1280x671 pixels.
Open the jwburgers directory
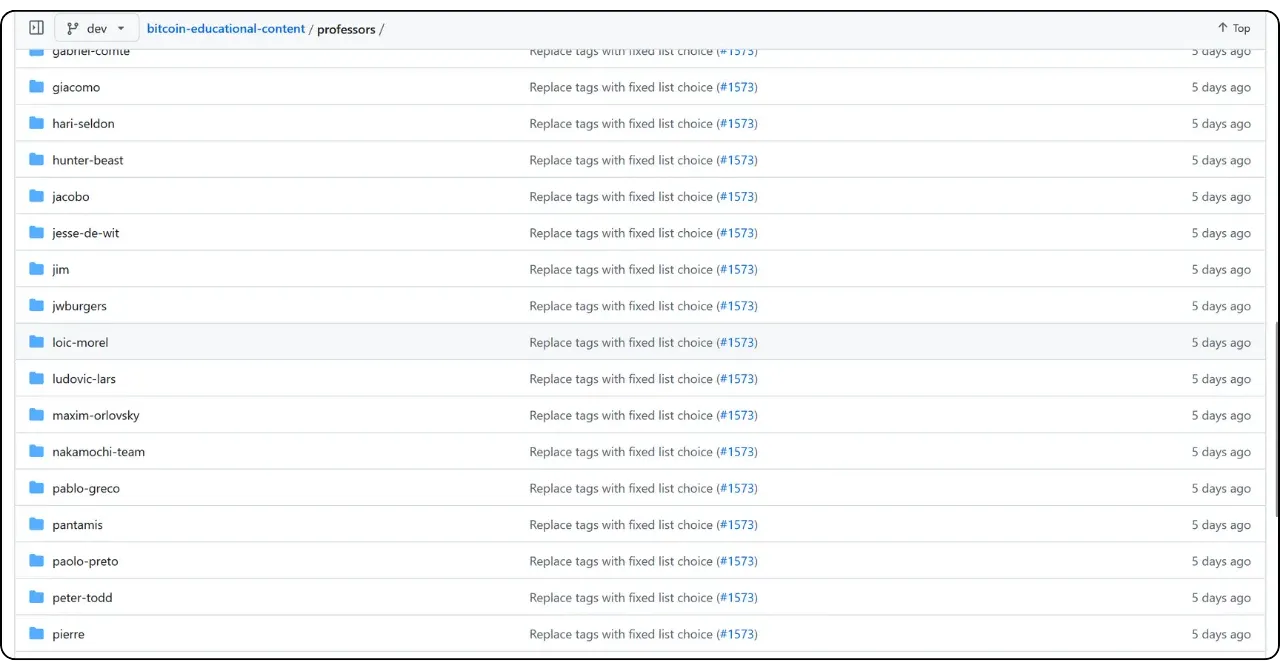(x=79, y=306)
